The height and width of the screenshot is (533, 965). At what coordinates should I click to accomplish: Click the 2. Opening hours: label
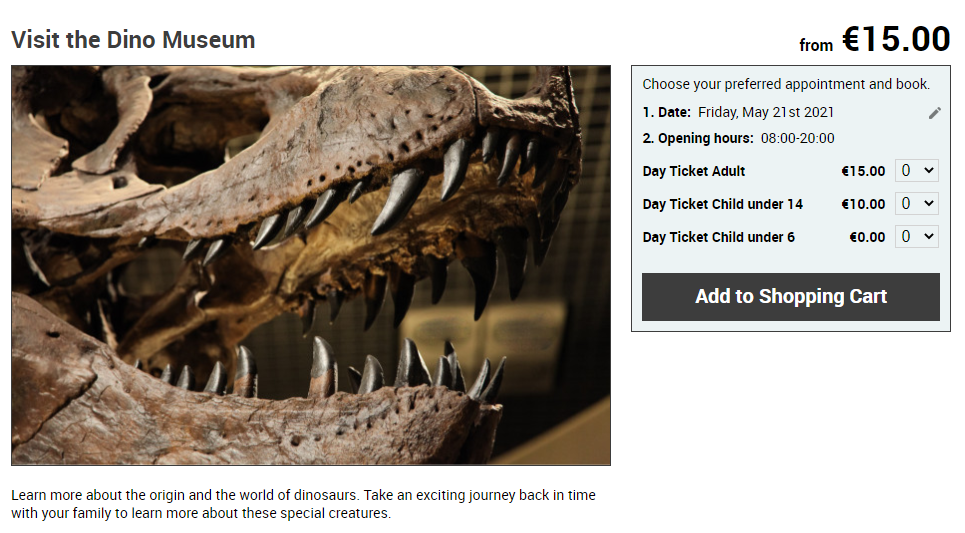coord(698,138)
